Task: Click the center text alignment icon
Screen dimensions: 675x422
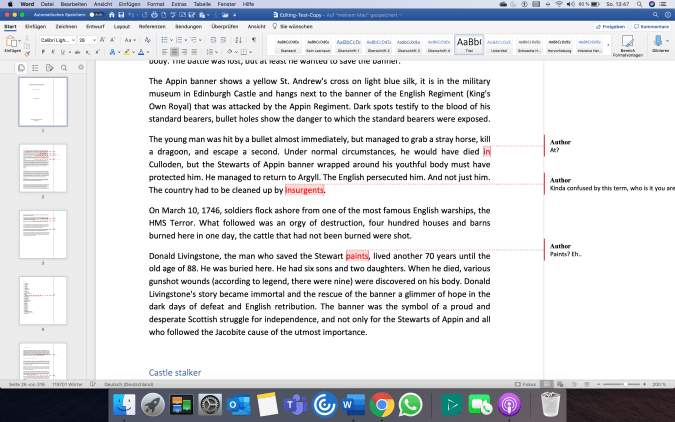Action: click(x=174, y=52)
